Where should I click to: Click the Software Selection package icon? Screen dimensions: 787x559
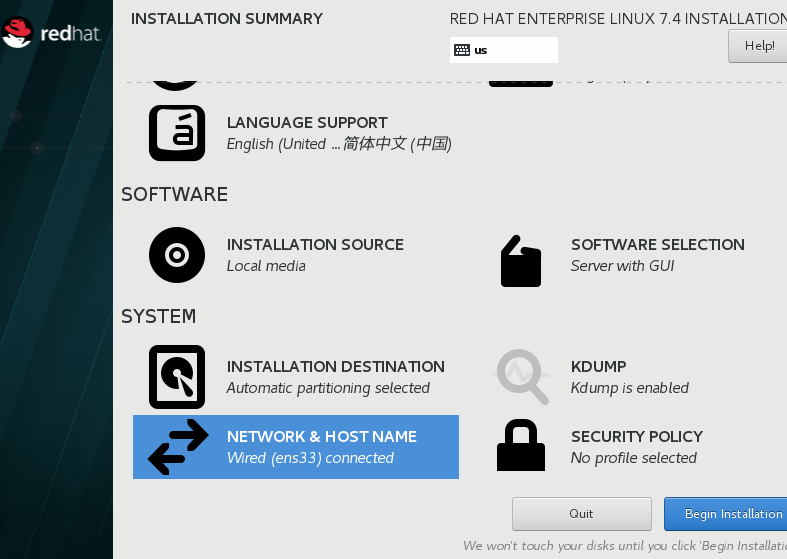521,261
